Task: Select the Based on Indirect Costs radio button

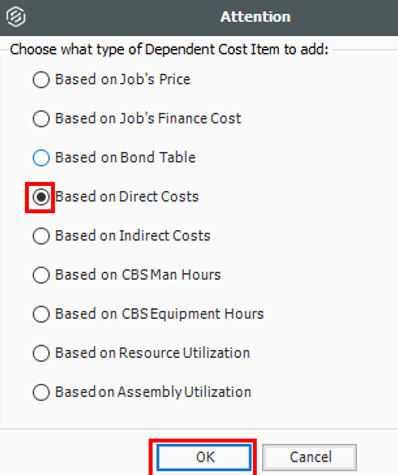Action: (x=41, y=236)
